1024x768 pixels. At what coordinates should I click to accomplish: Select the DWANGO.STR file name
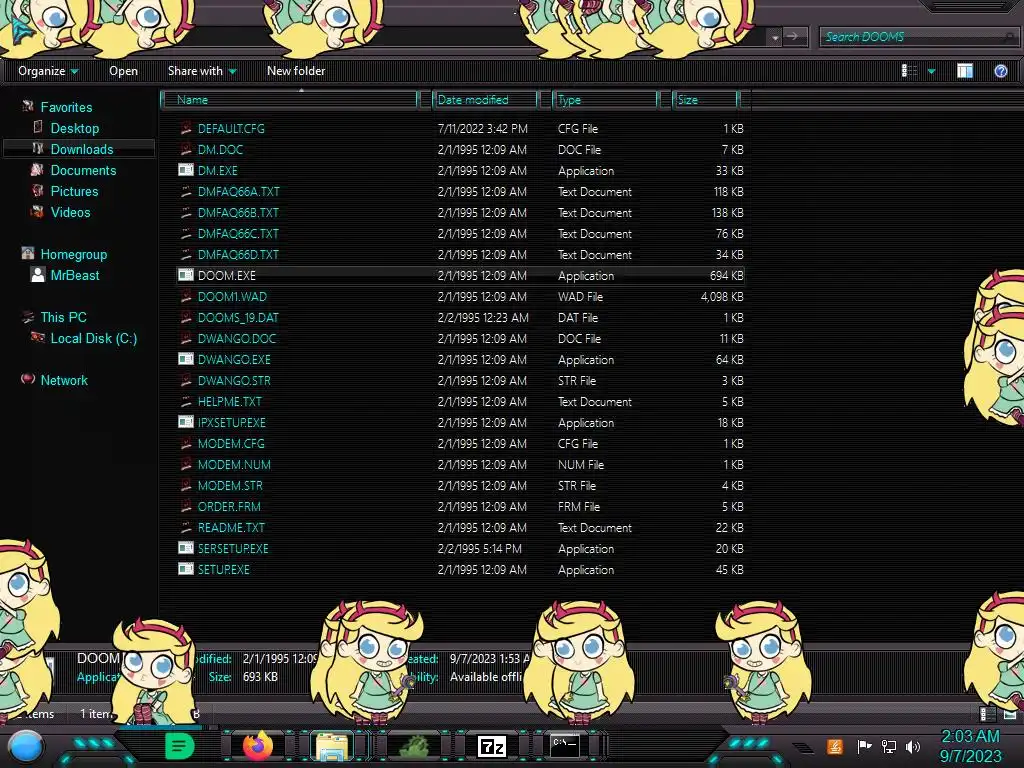[x=234, y=380]
